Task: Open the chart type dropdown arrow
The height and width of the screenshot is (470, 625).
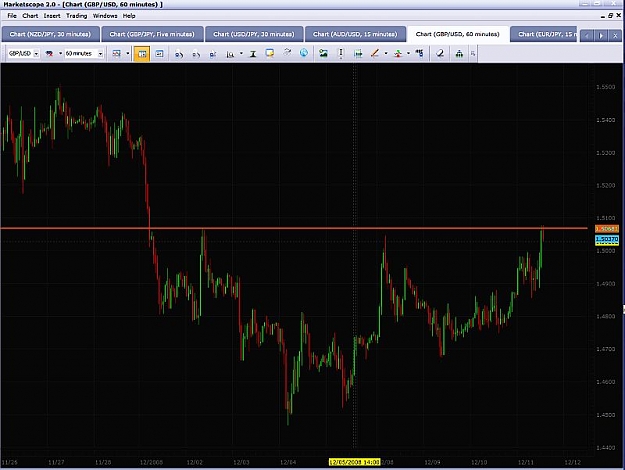Action: coord(128,53)
